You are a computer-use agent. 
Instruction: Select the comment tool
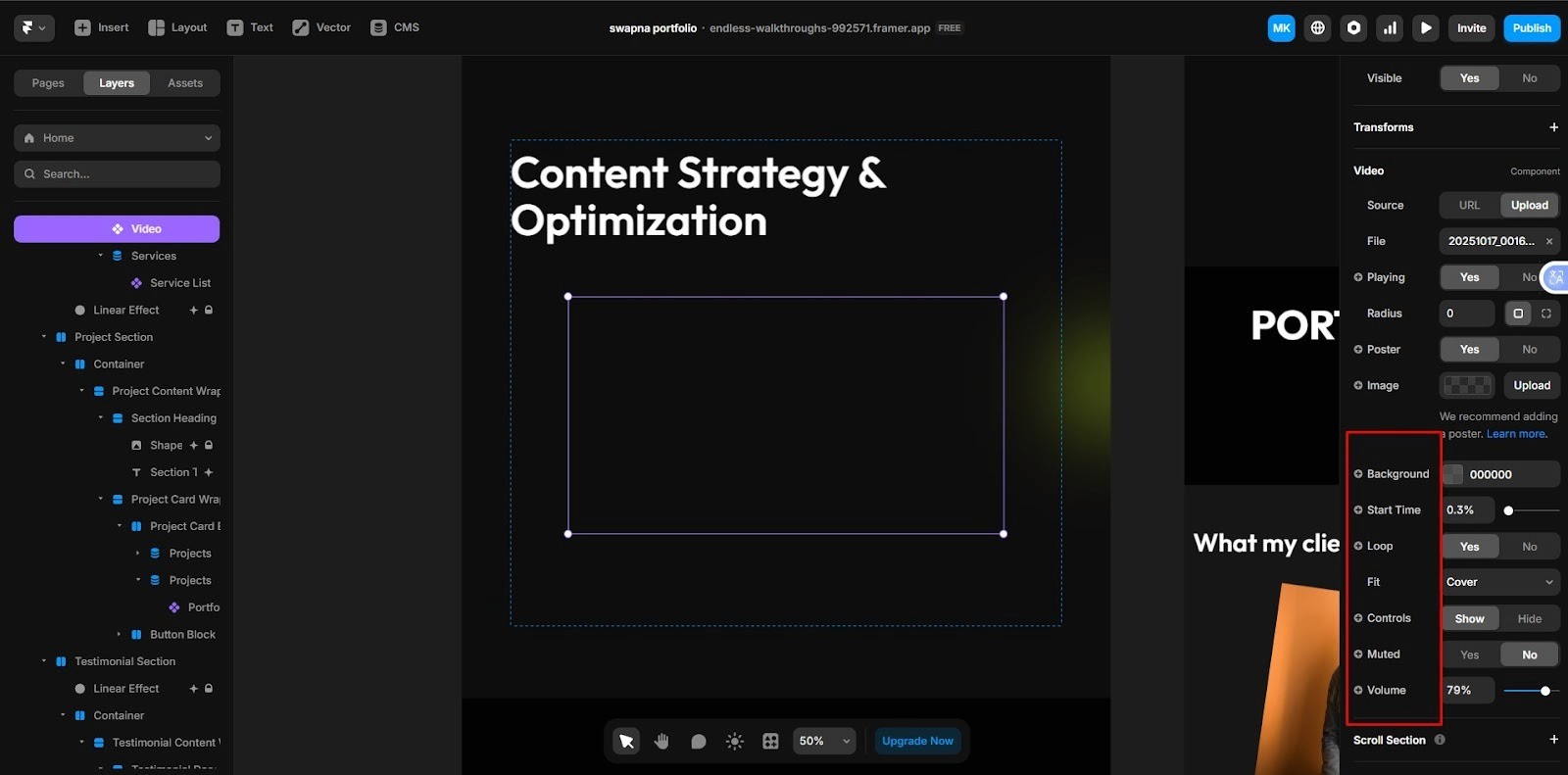698,741
